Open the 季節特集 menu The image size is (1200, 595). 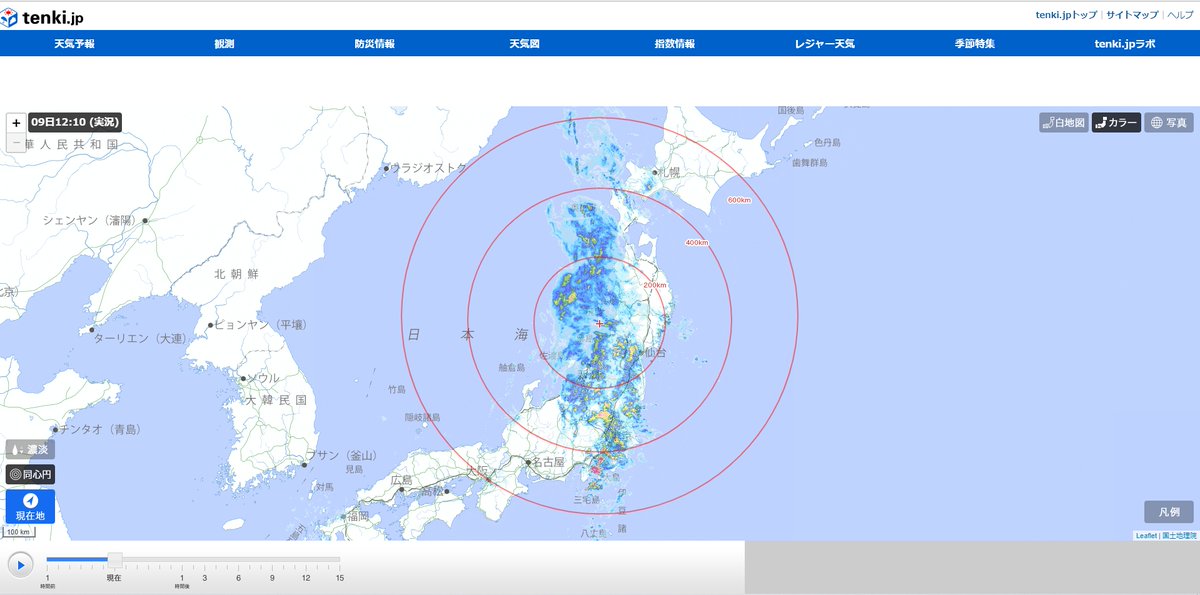click(974, 44)
